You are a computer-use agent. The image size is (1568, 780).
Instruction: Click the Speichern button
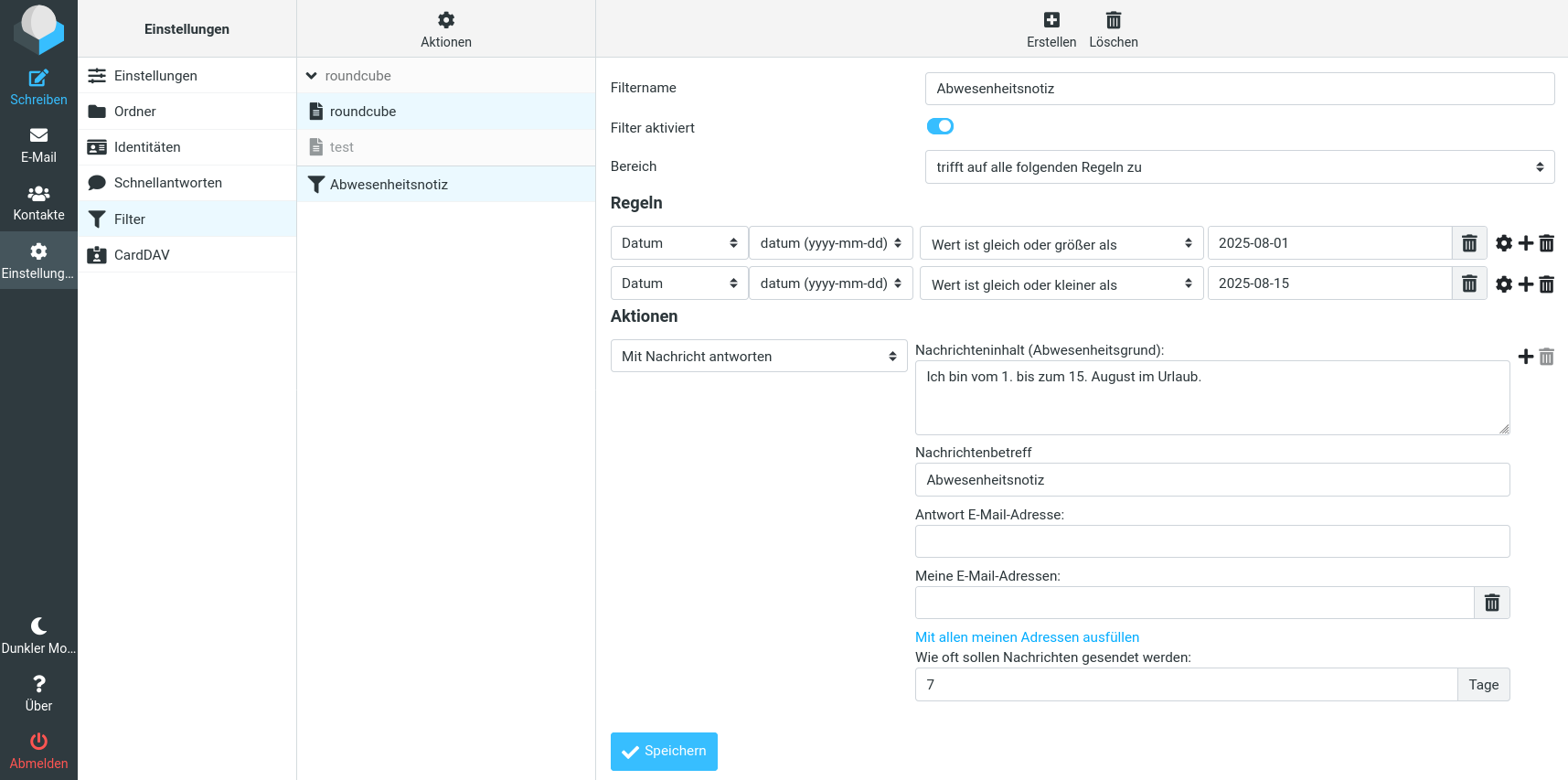coord(664,752)
